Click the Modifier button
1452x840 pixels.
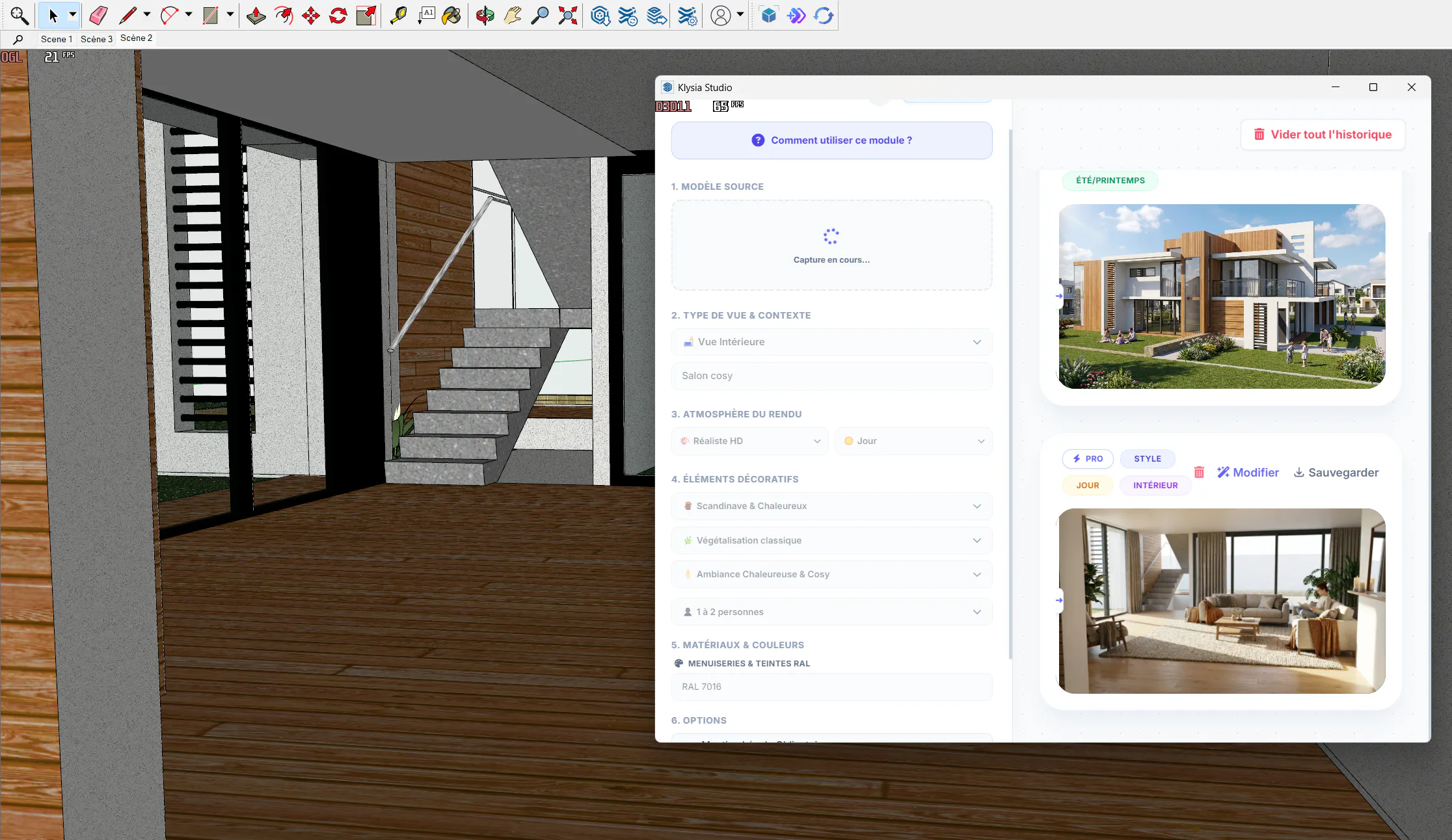point(1248,473)
